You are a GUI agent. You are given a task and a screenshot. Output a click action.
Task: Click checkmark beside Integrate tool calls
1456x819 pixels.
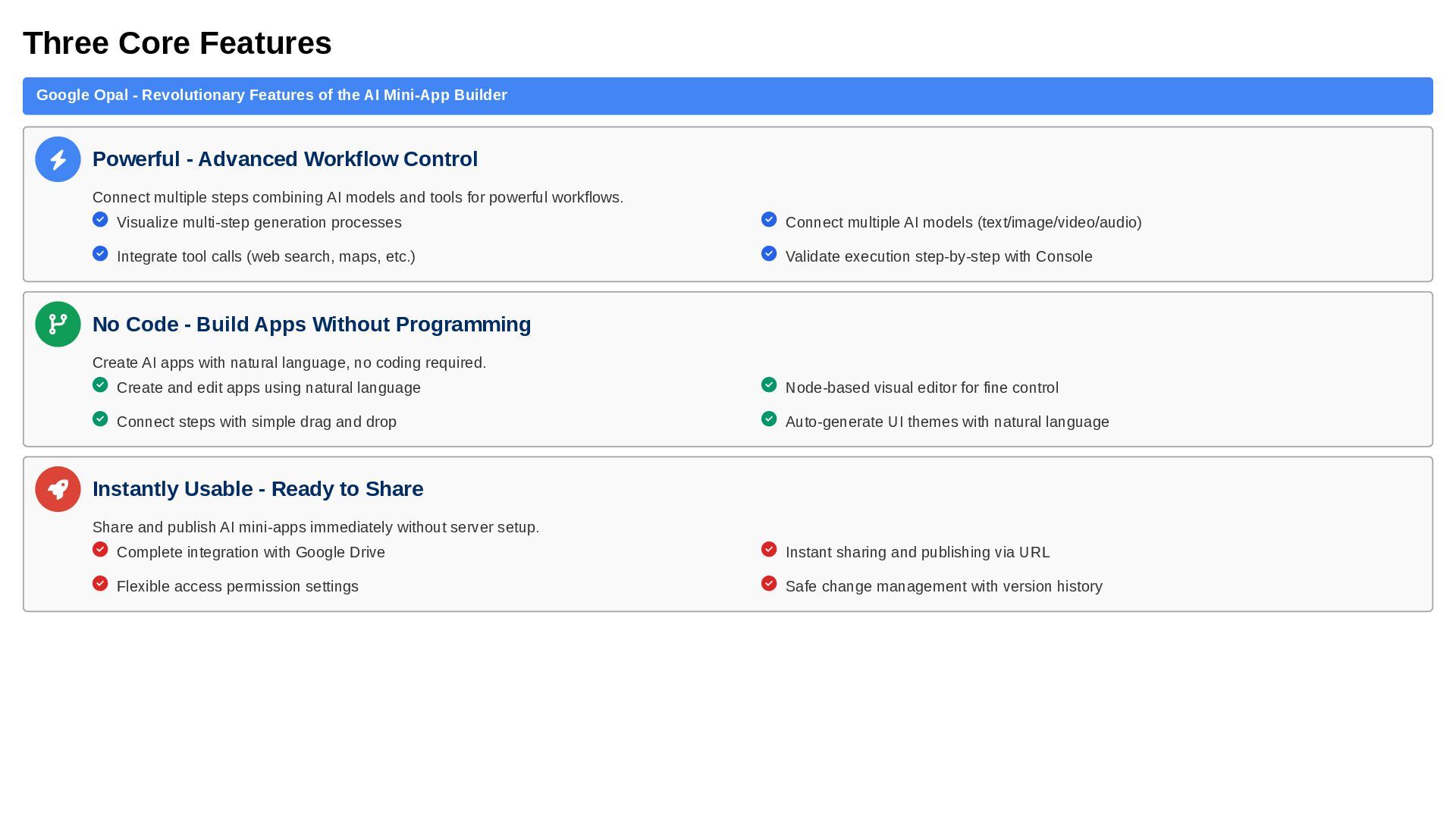coord(100,254)
